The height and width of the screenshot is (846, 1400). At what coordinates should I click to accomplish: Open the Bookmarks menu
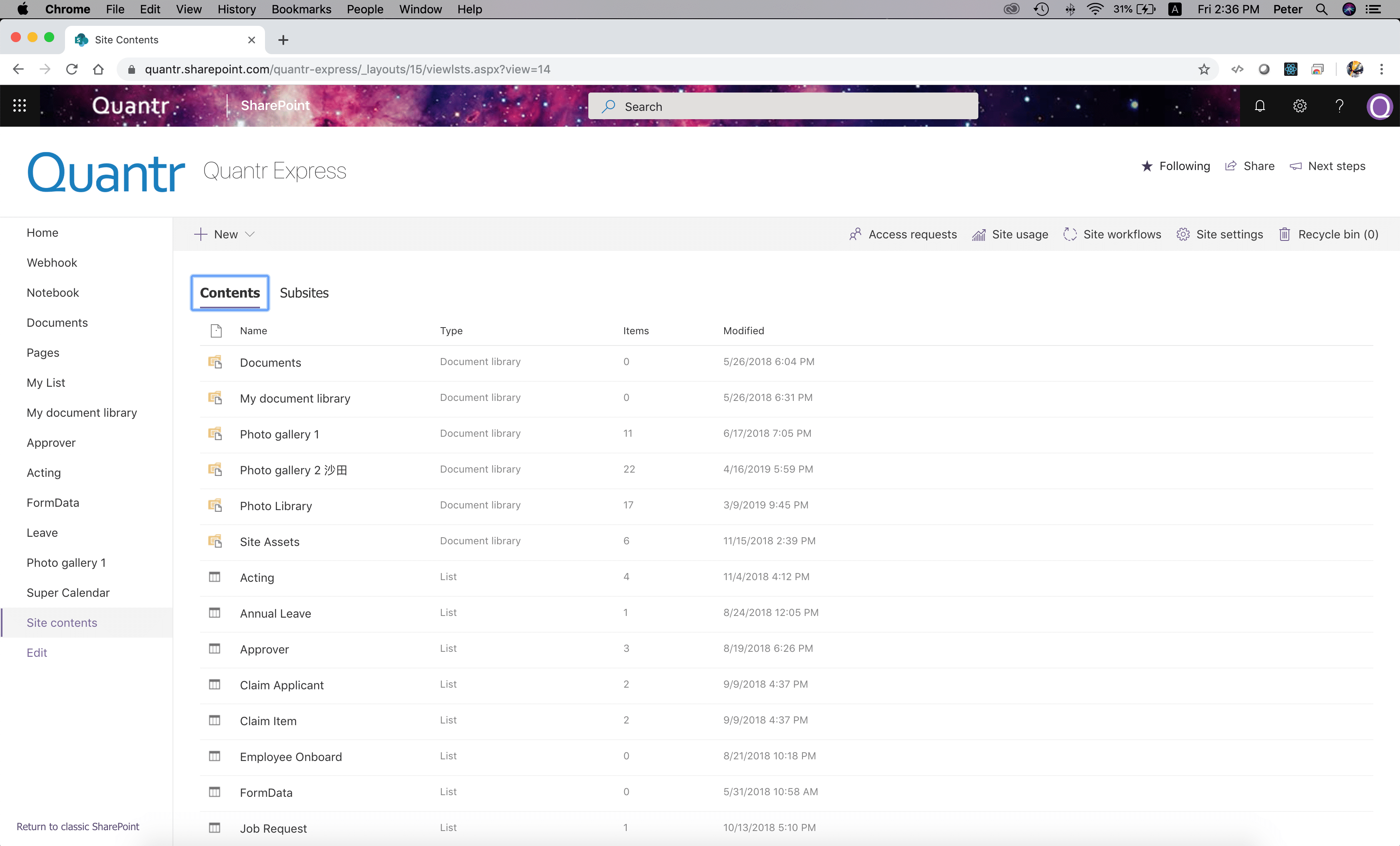point(301,9)
